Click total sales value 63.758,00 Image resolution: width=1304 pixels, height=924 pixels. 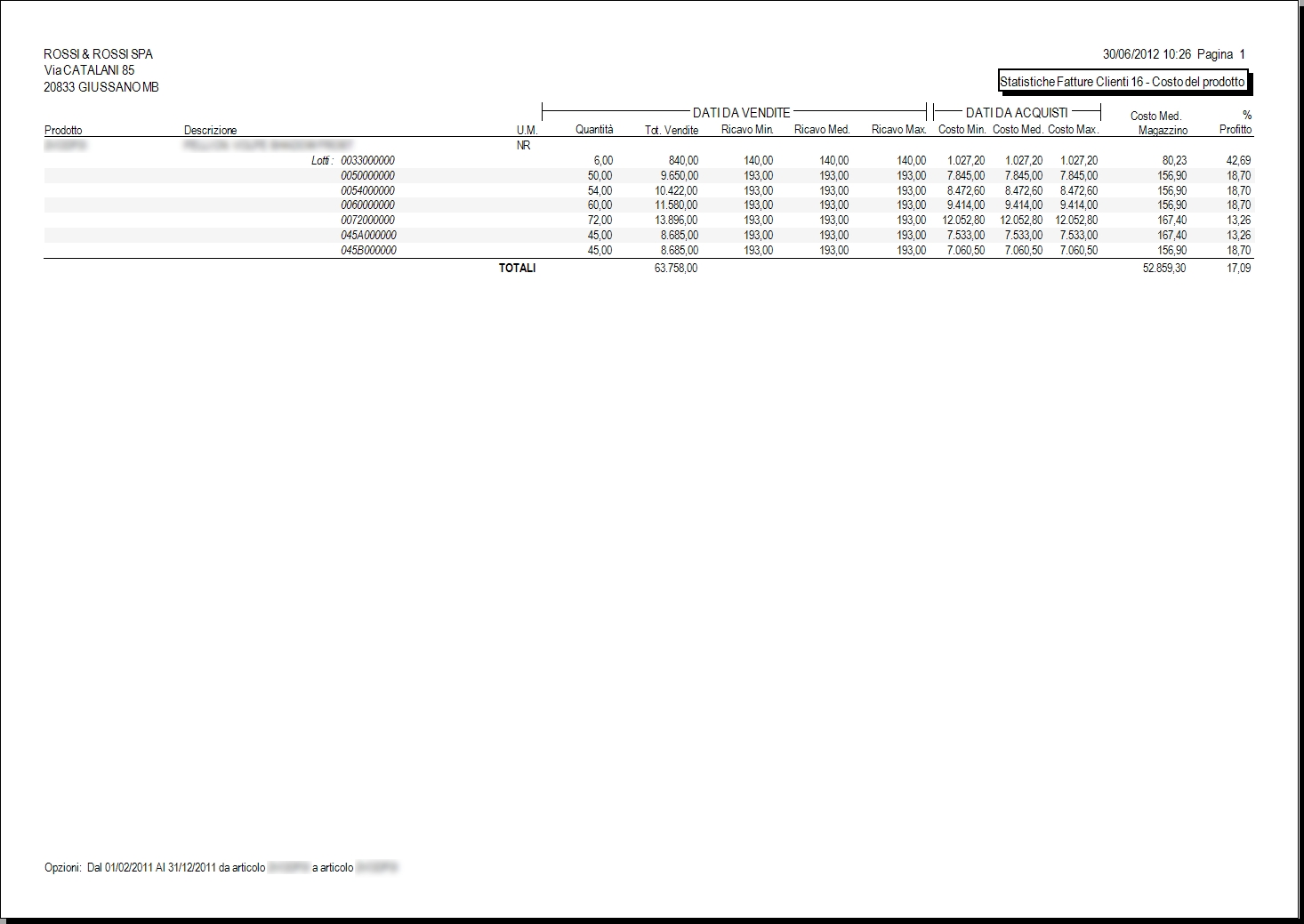coord(676,269)
